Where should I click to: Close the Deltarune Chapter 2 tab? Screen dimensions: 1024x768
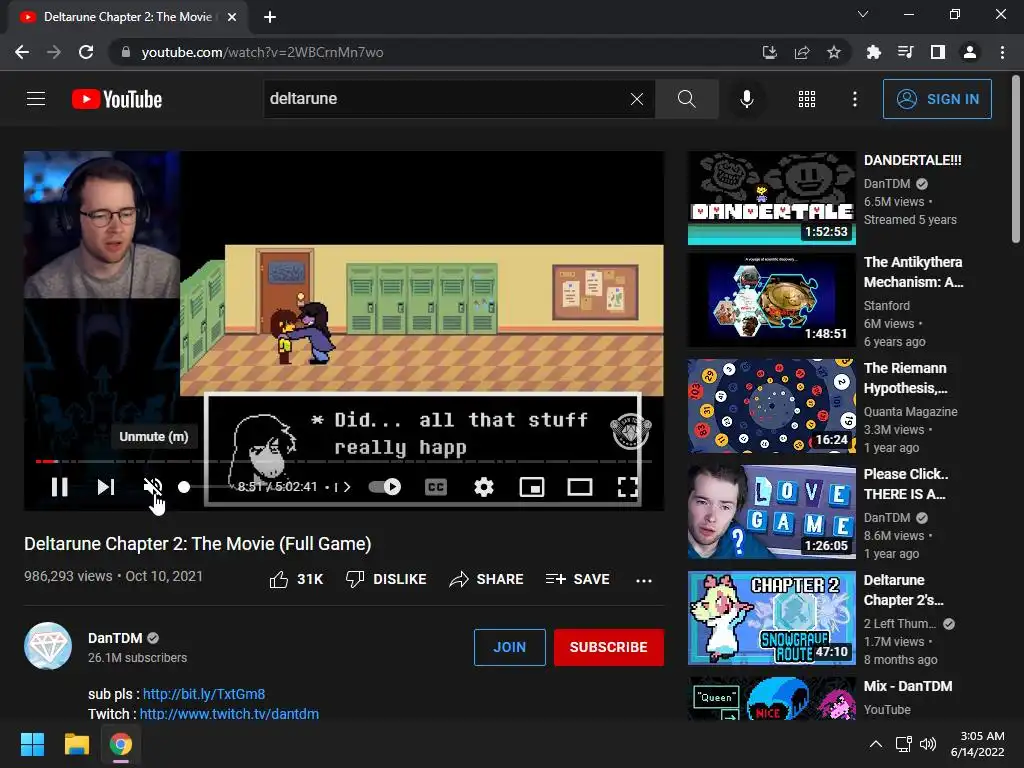point(232,17)
